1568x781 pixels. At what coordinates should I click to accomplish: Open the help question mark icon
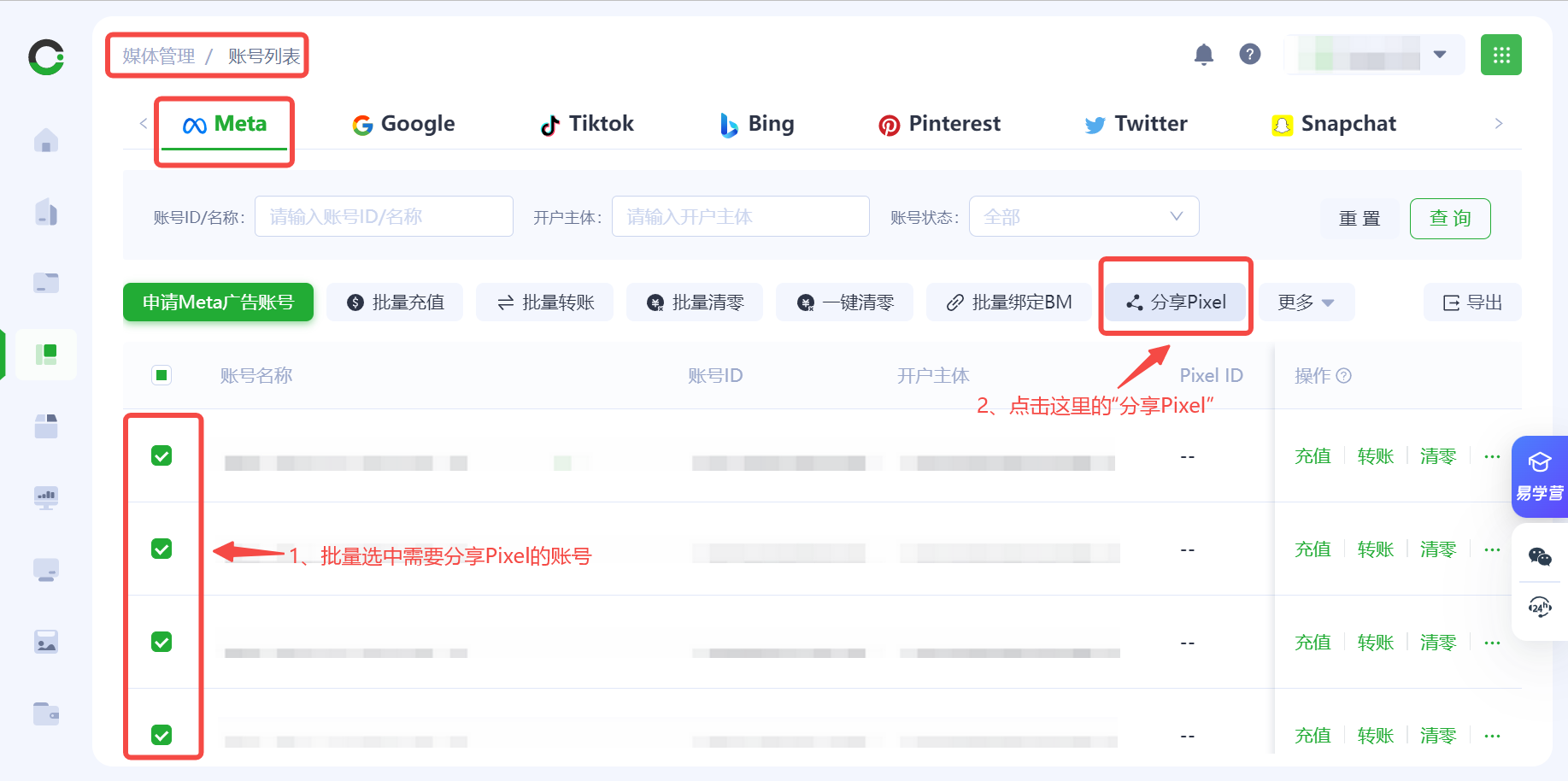tap(1249, 55)
